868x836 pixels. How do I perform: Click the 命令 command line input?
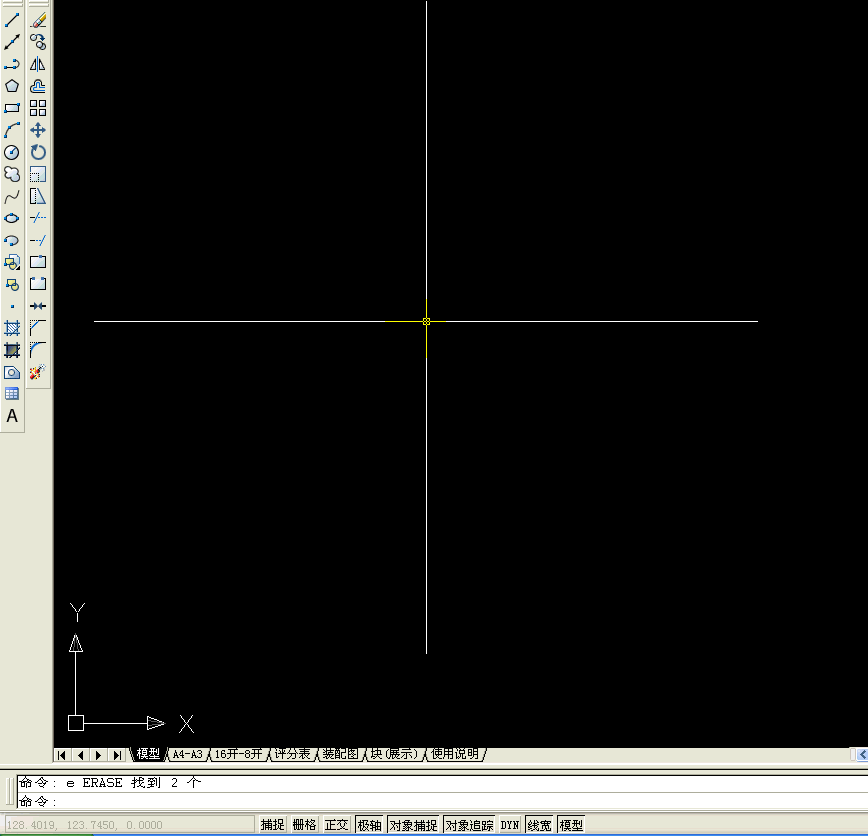tap(443, 801)
